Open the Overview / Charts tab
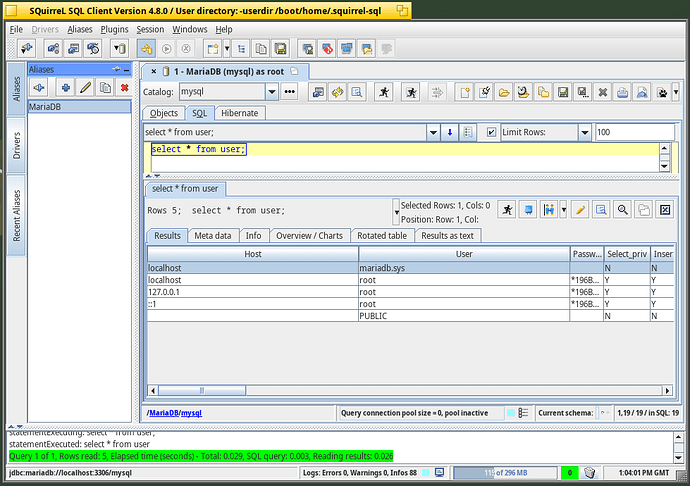This screenshot has width=690, height=486. pos(309,236)
